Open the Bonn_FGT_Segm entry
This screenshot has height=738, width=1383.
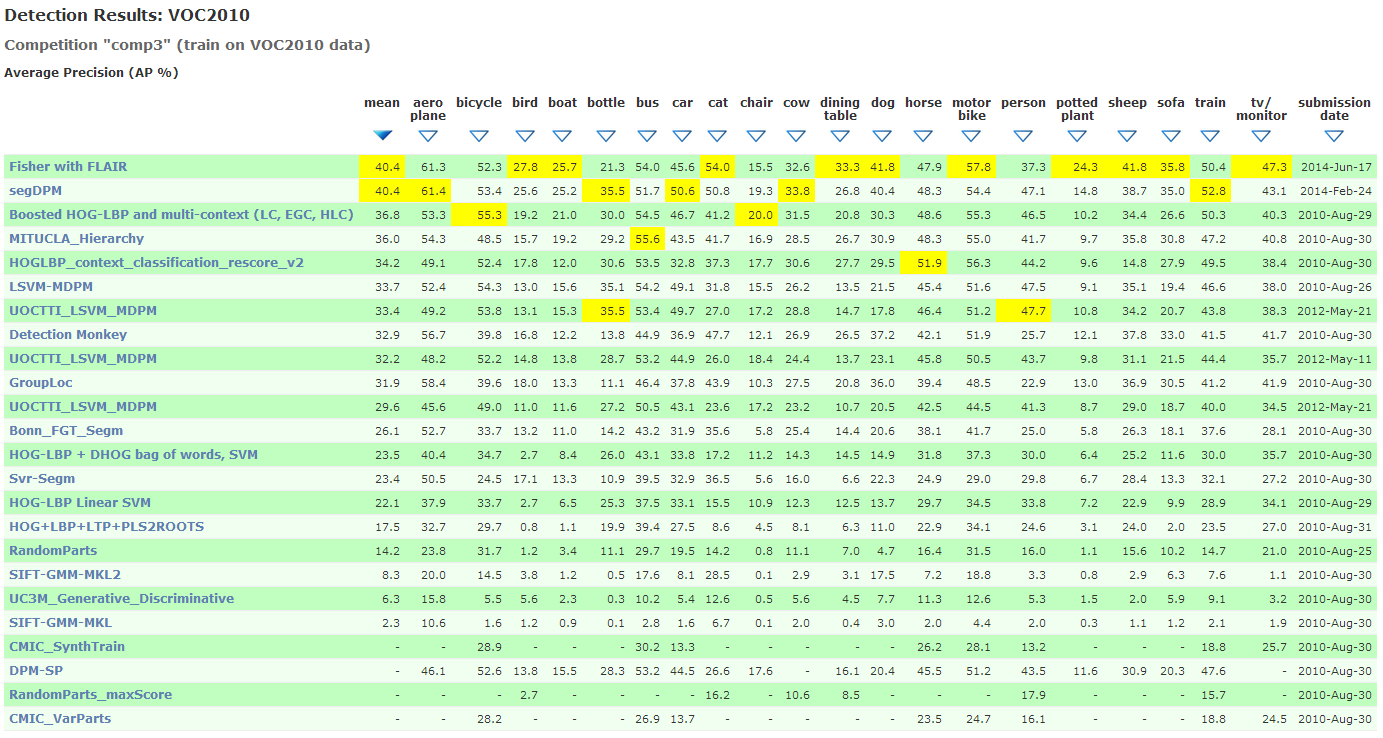pos(66,431)
